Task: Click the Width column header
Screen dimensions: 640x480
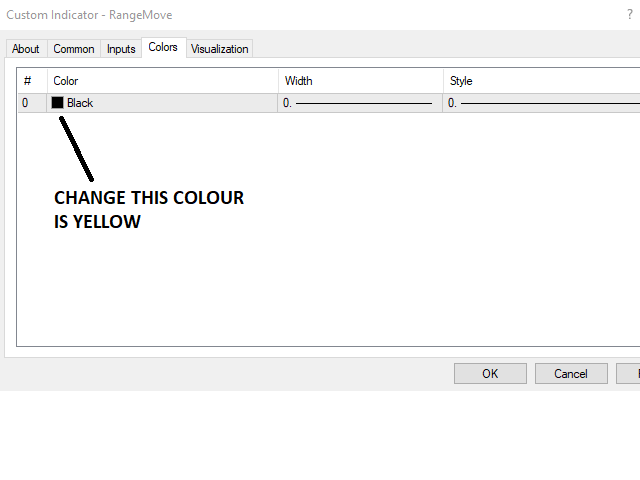Action: pyautogui.click(x=361, y=81)
